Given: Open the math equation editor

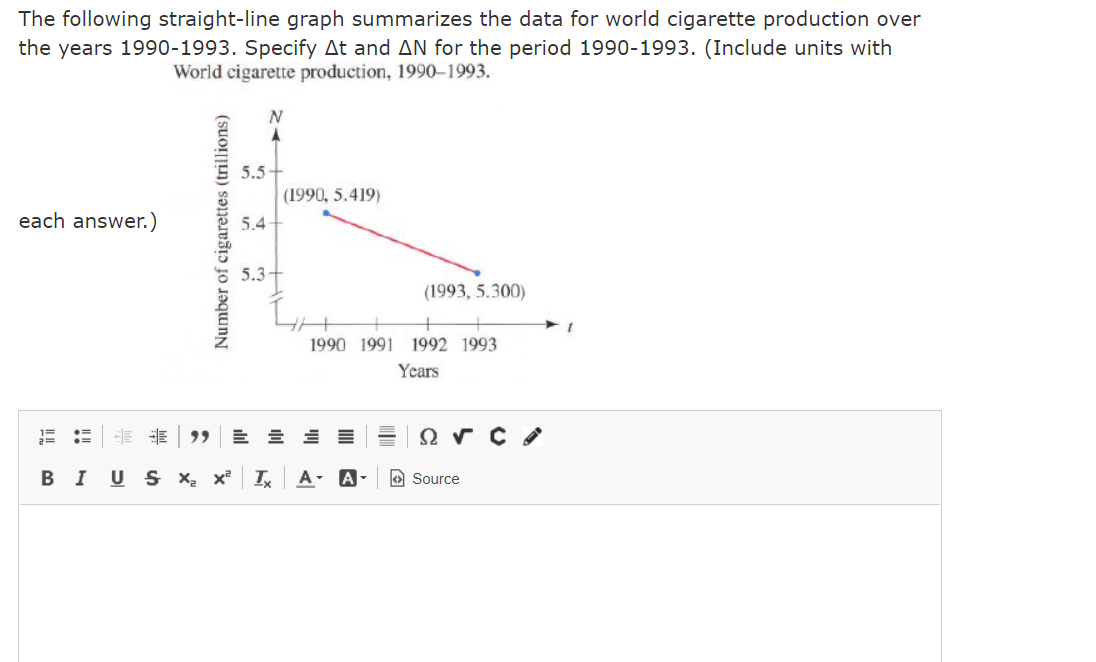Looking at the screenshot, I should 460,438.
